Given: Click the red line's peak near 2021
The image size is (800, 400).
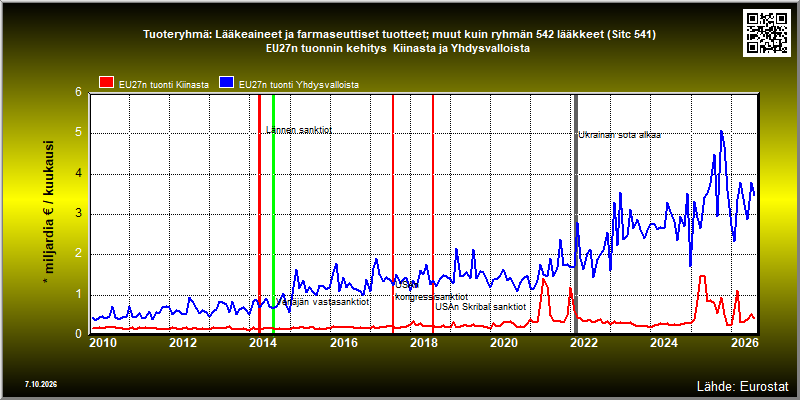Looking at the screenshot, I should coord(543,279).
